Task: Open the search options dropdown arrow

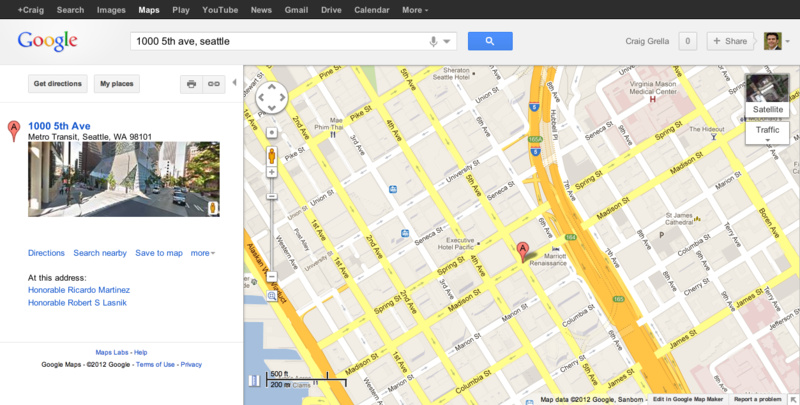Action: tap(446, 41)
